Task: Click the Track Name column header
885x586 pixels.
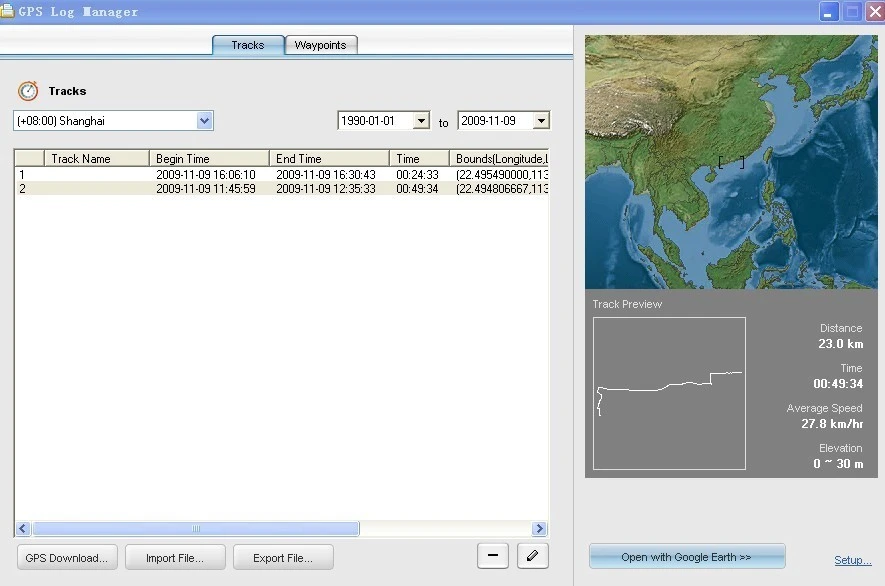Action: click(x=97, y=159)
